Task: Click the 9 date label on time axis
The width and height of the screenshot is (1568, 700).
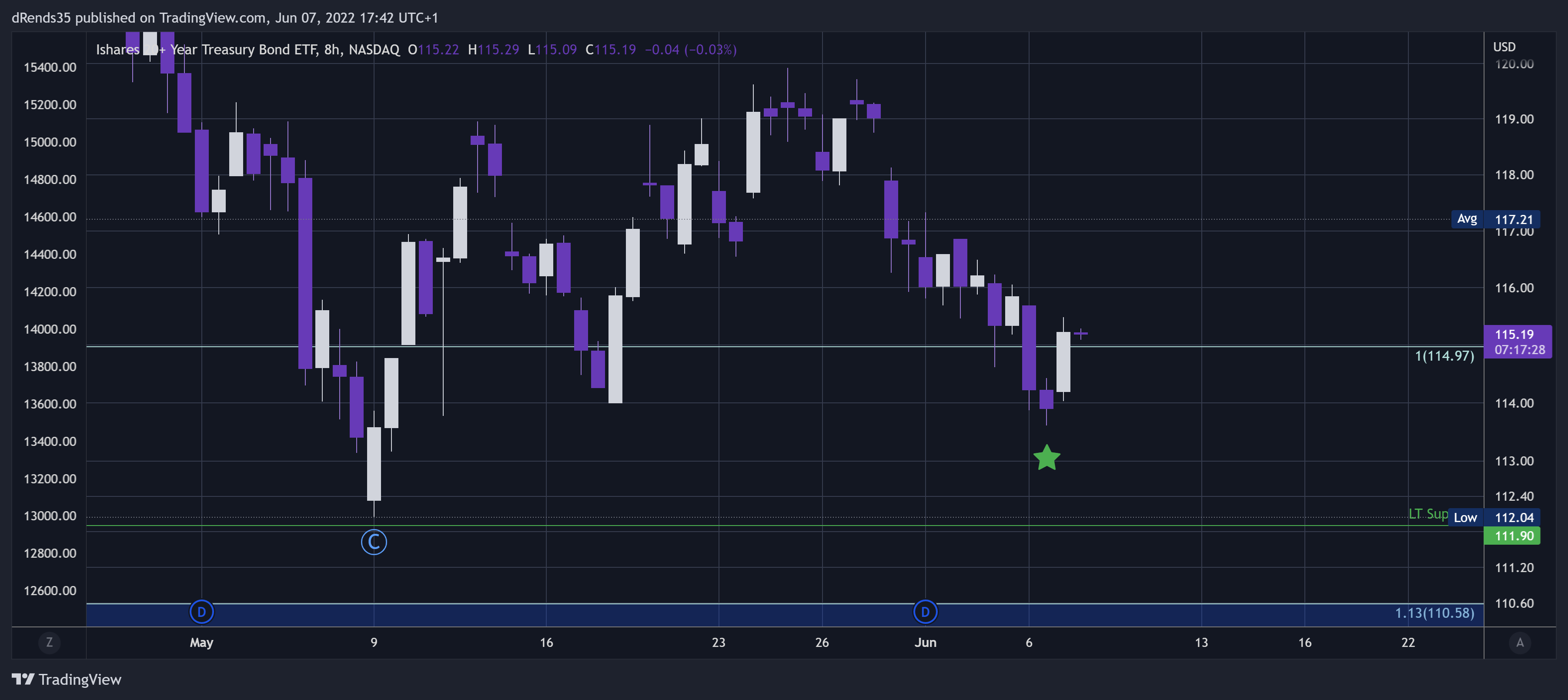Action: [374, 642]
